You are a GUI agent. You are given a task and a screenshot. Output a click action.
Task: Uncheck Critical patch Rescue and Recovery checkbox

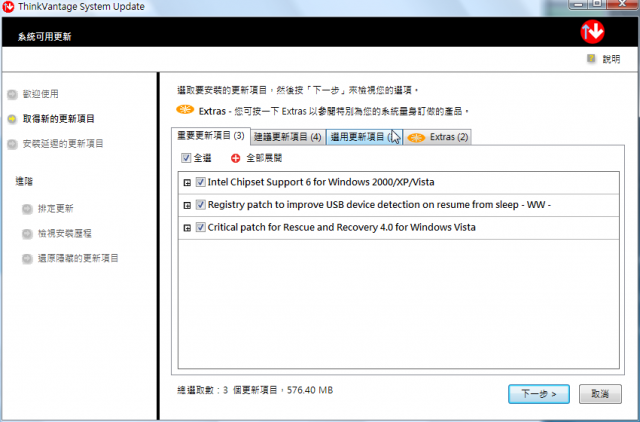200,227
